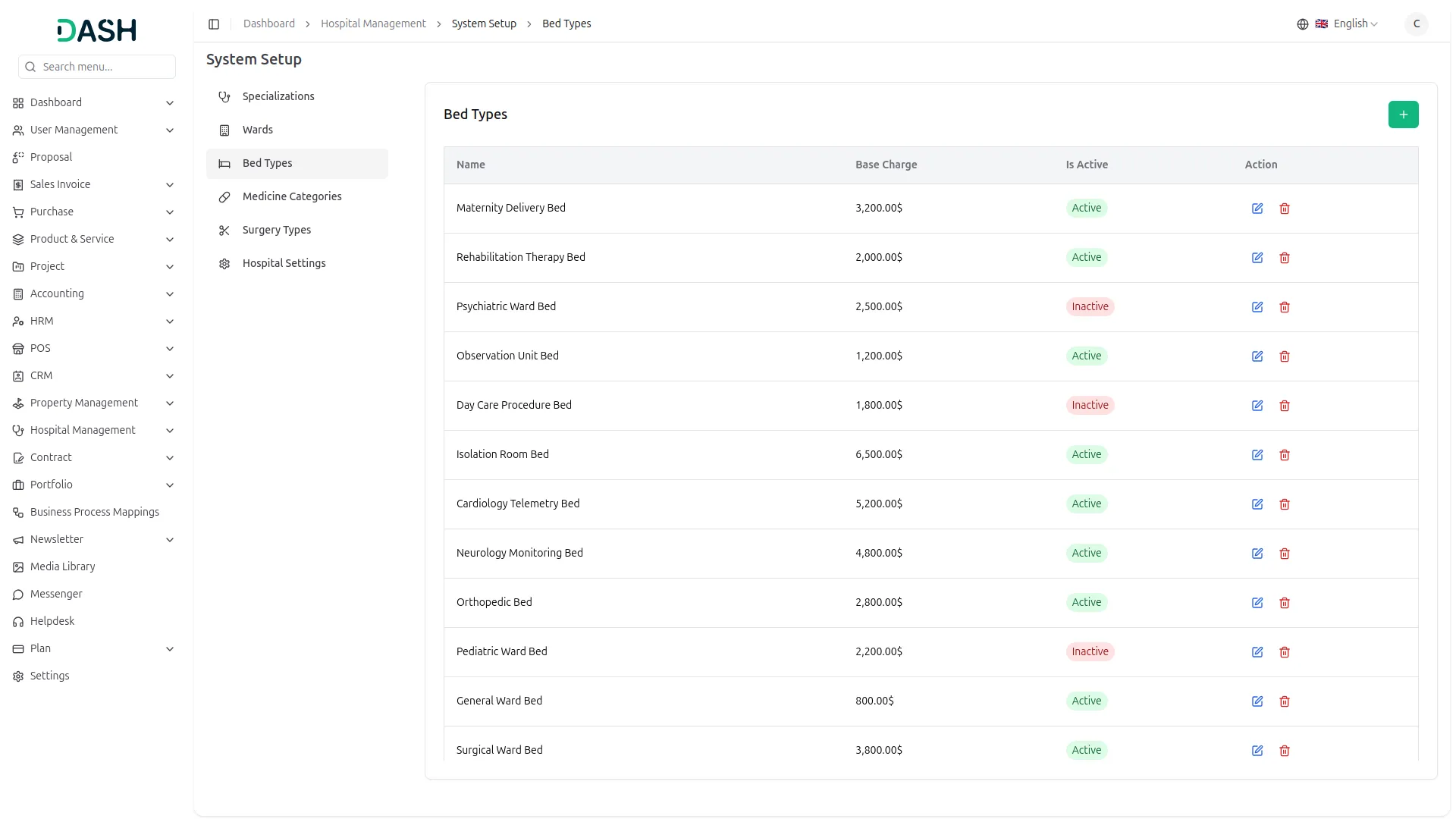1456x819 pixels.
Task: Click Inactive status of Psychiatric Ward Bed
Action: (x=1089, y=306)
